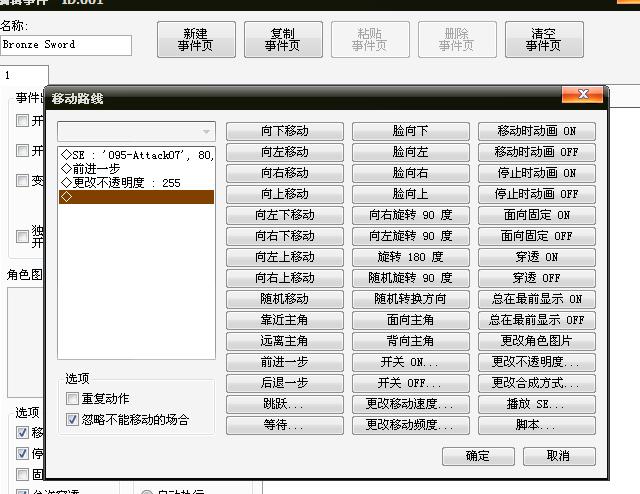Image resolution: width=640 pixels, height=494 pixels.
Task: Open 开关 ON... dialog
Action: coord(411,362)
